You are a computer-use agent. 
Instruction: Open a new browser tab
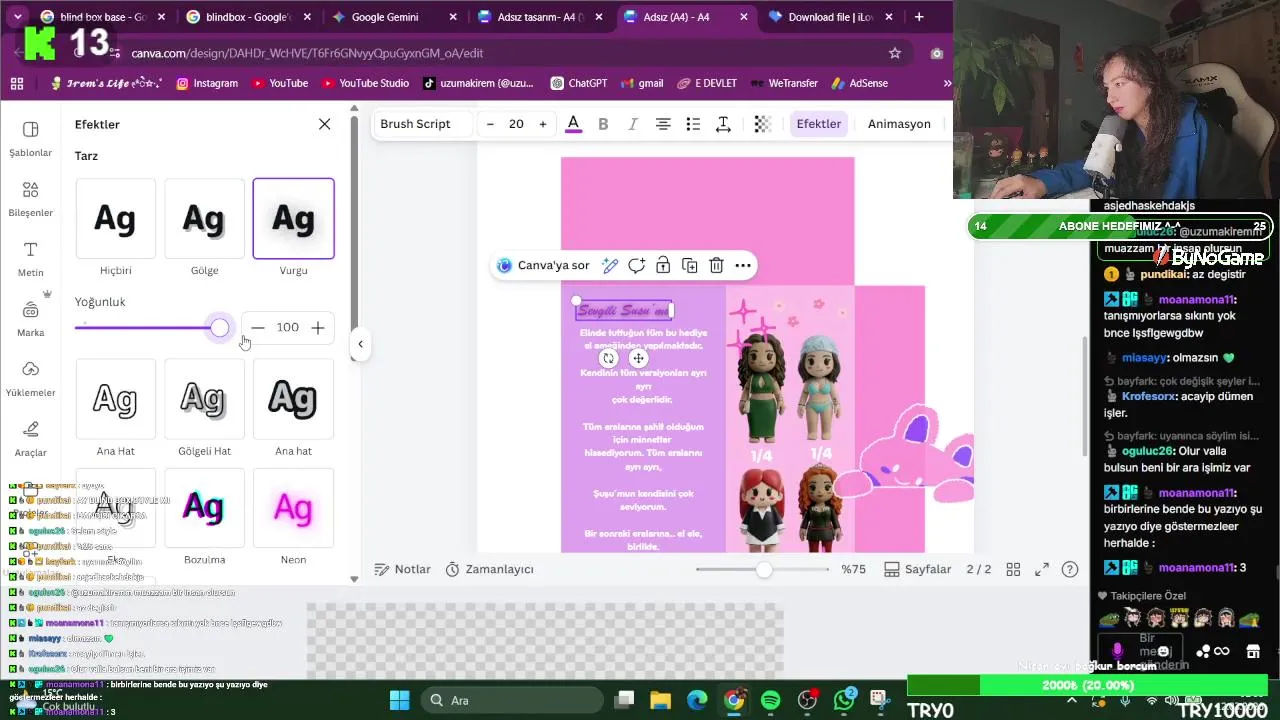click(x=919, y=17)
